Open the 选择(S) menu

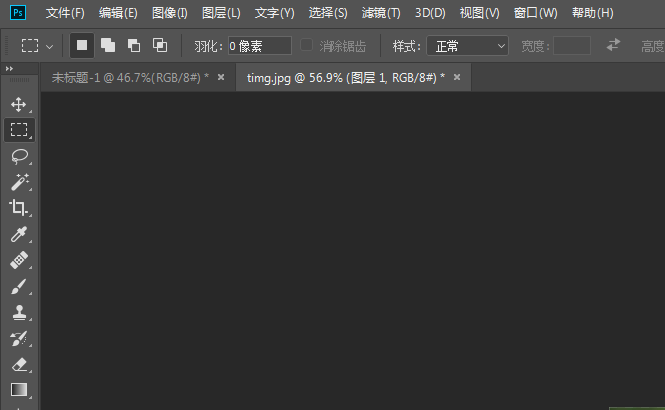(x=328, y=13)
